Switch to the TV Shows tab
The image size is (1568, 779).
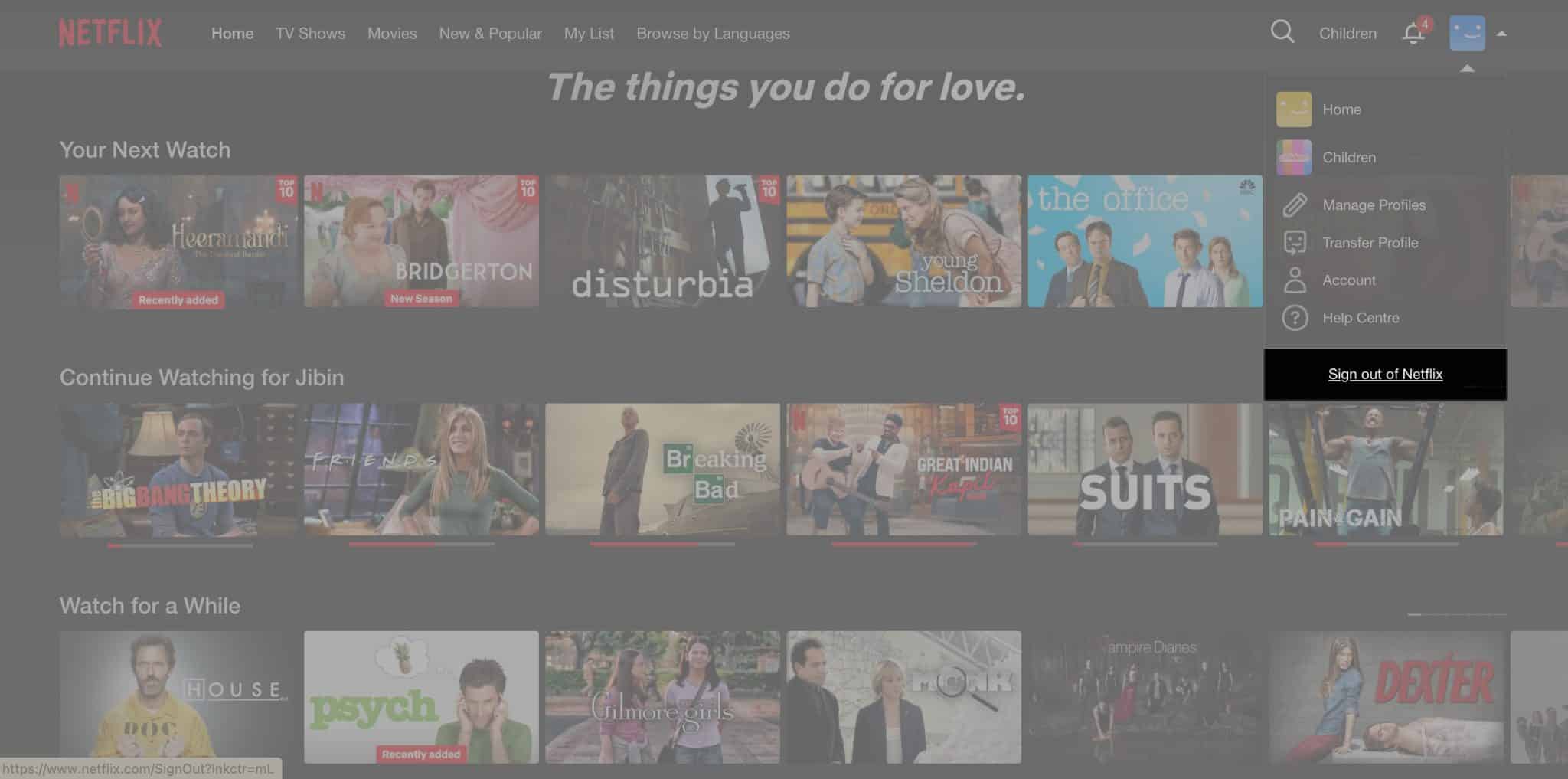[x=310, y=33]
